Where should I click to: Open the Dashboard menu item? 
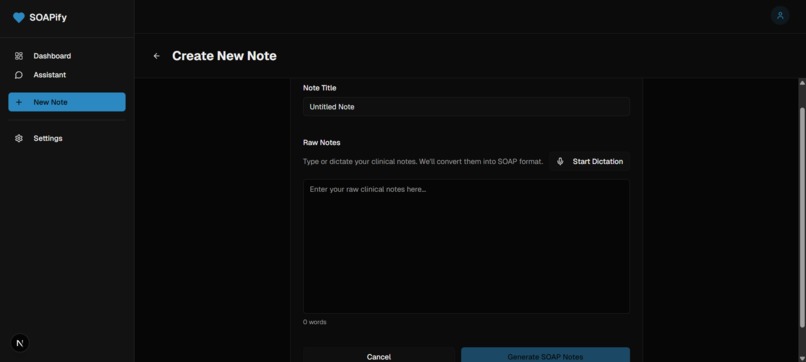(67, 56)
